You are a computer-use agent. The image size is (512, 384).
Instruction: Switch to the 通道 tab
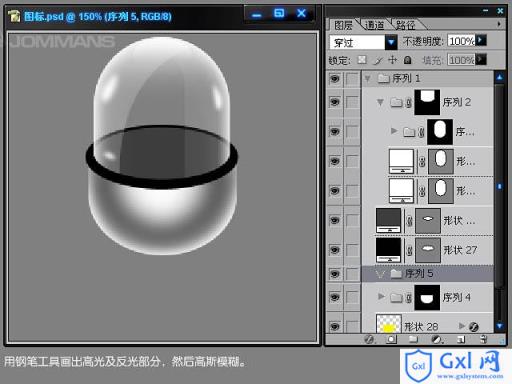click(x=374, y=25)
